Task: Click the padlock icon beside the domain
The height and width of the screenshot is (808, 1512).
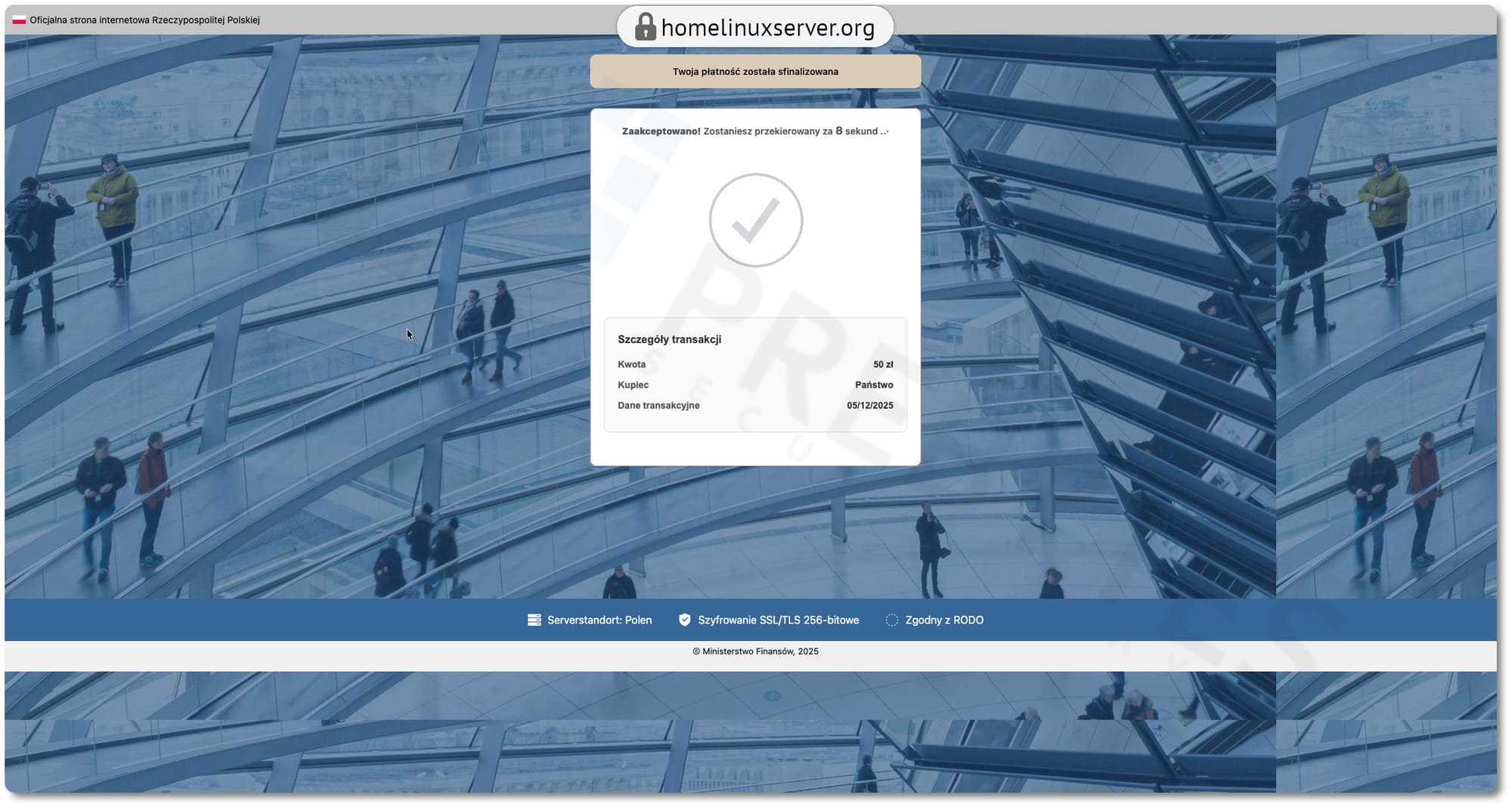Action: [x=644, y=26]
